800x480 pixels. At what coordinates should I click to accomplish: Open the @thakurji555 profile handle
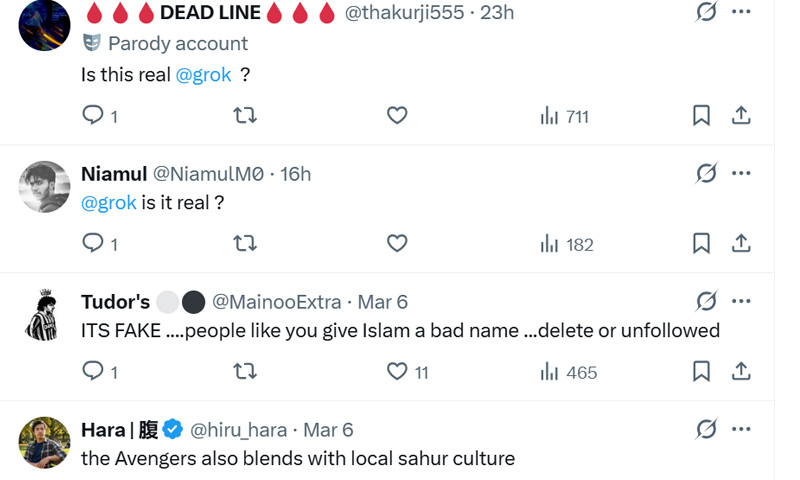coord(404,13)
